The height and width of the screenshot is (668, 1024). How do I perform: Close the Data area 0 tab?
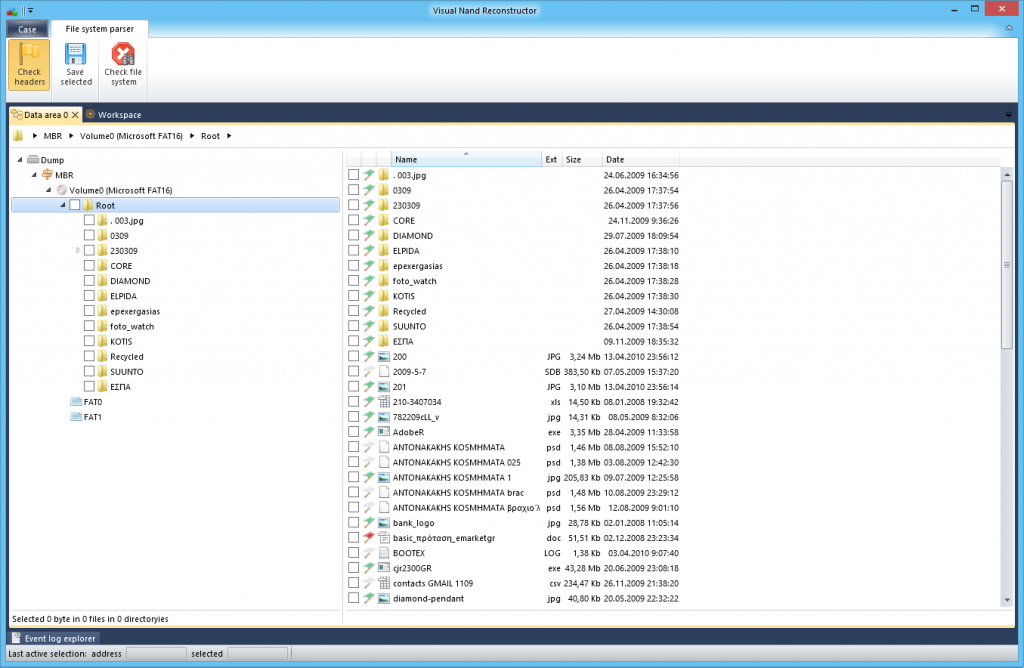75,115
